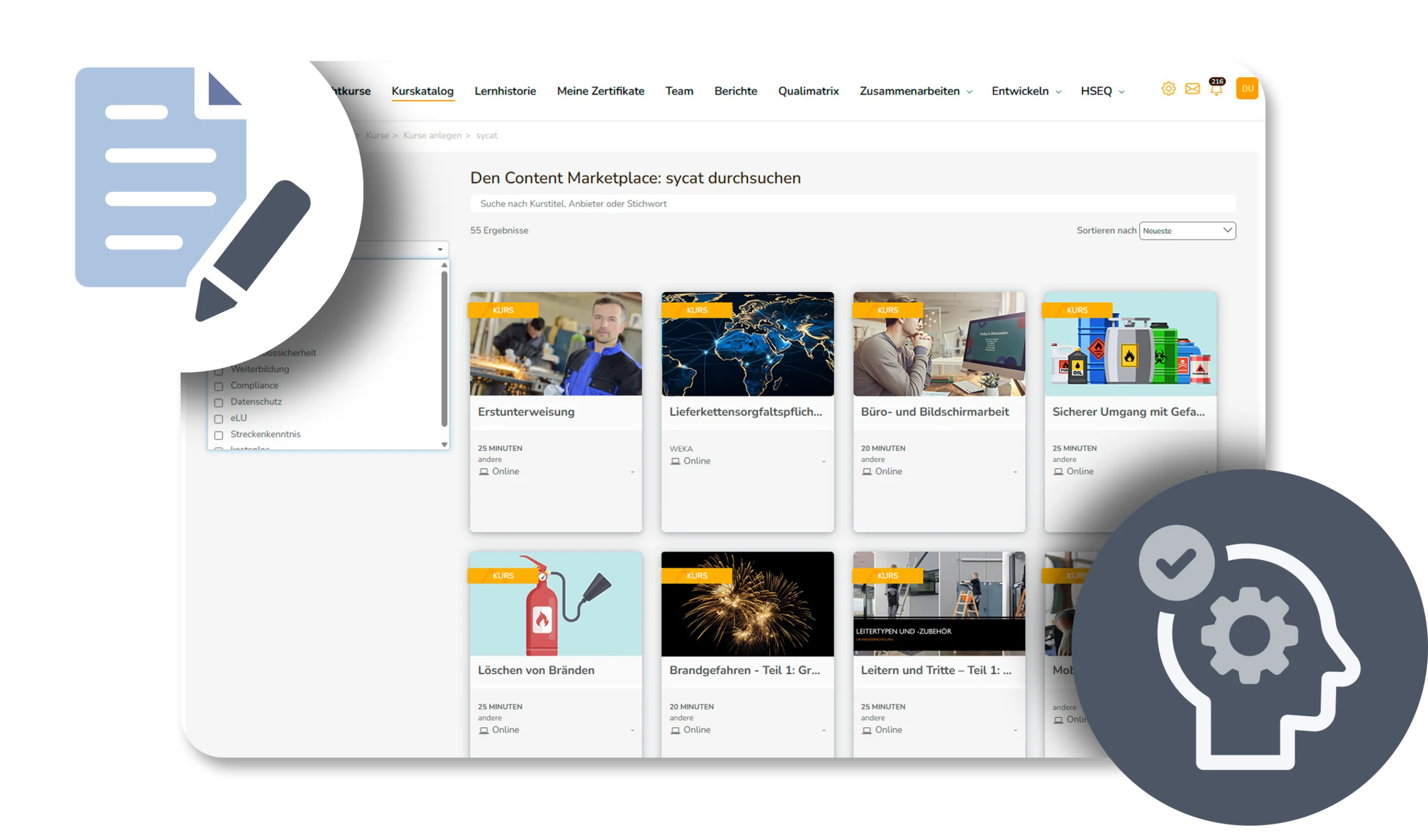Screen dimensions: 1428x840
Task: Open the Leitern und Tritte – Teil 1 title
Action: [935, 670]
